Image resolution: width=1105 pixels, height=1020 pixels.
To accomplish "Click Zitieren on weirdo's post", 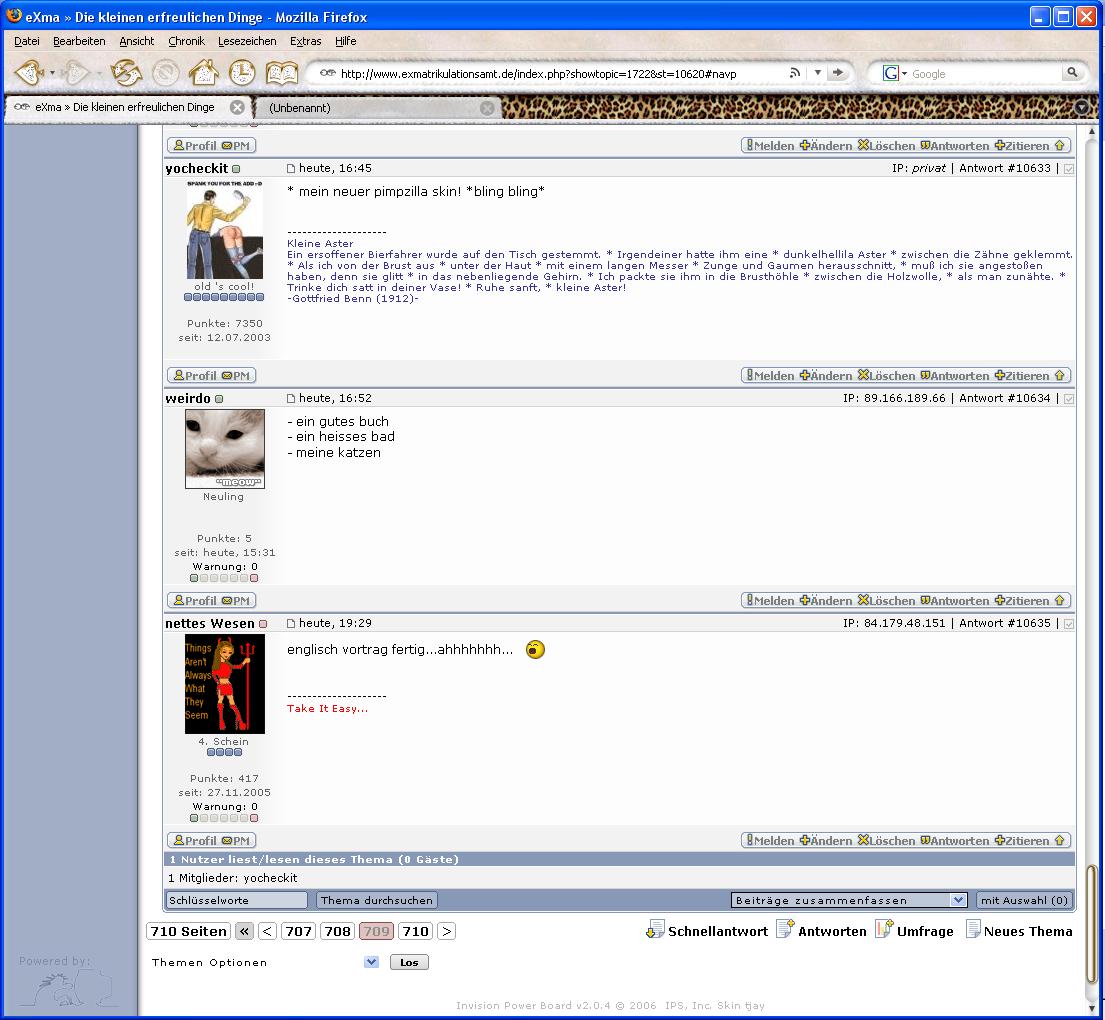I will click(1022, 601).
